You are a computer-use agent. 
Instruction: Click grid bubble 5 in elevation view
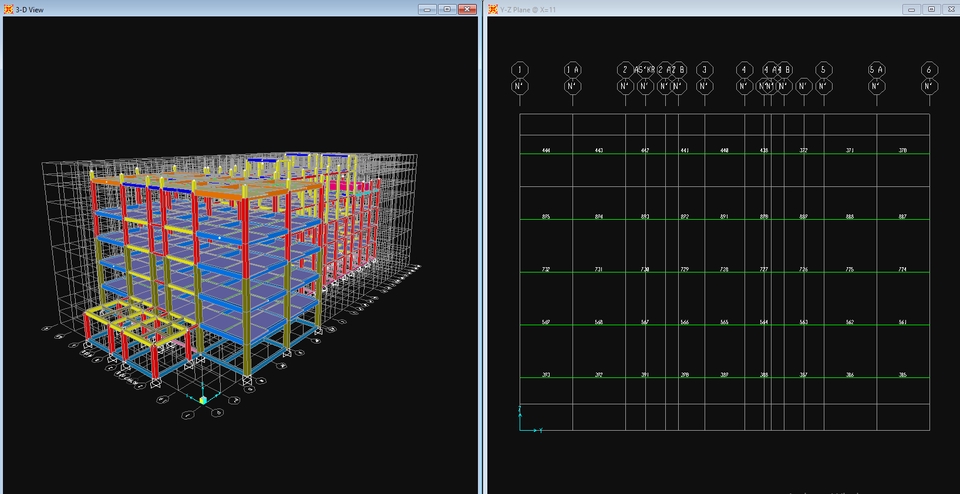point(823,70)
